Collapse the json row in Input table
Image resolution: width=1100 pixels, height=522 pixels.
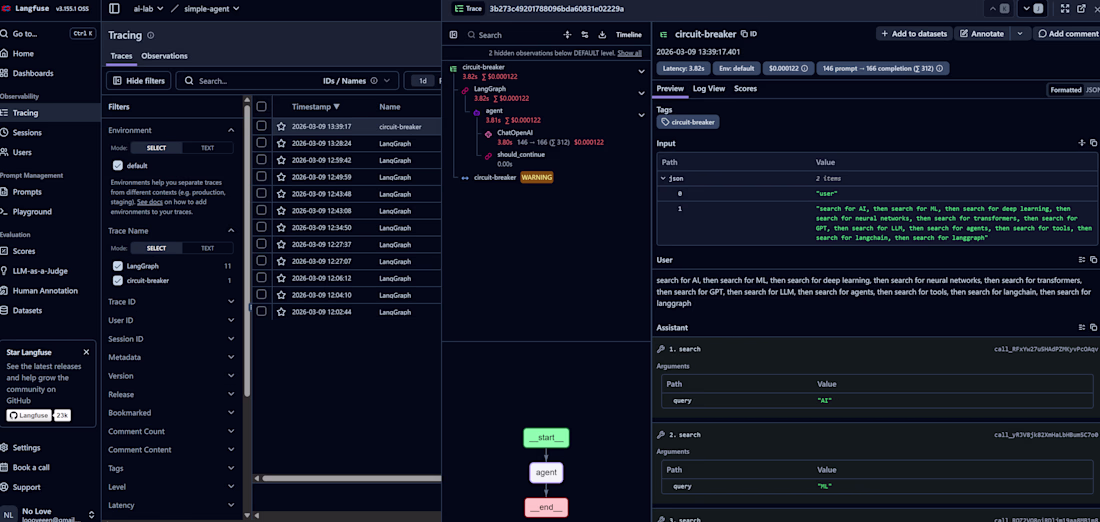(664, 178)
